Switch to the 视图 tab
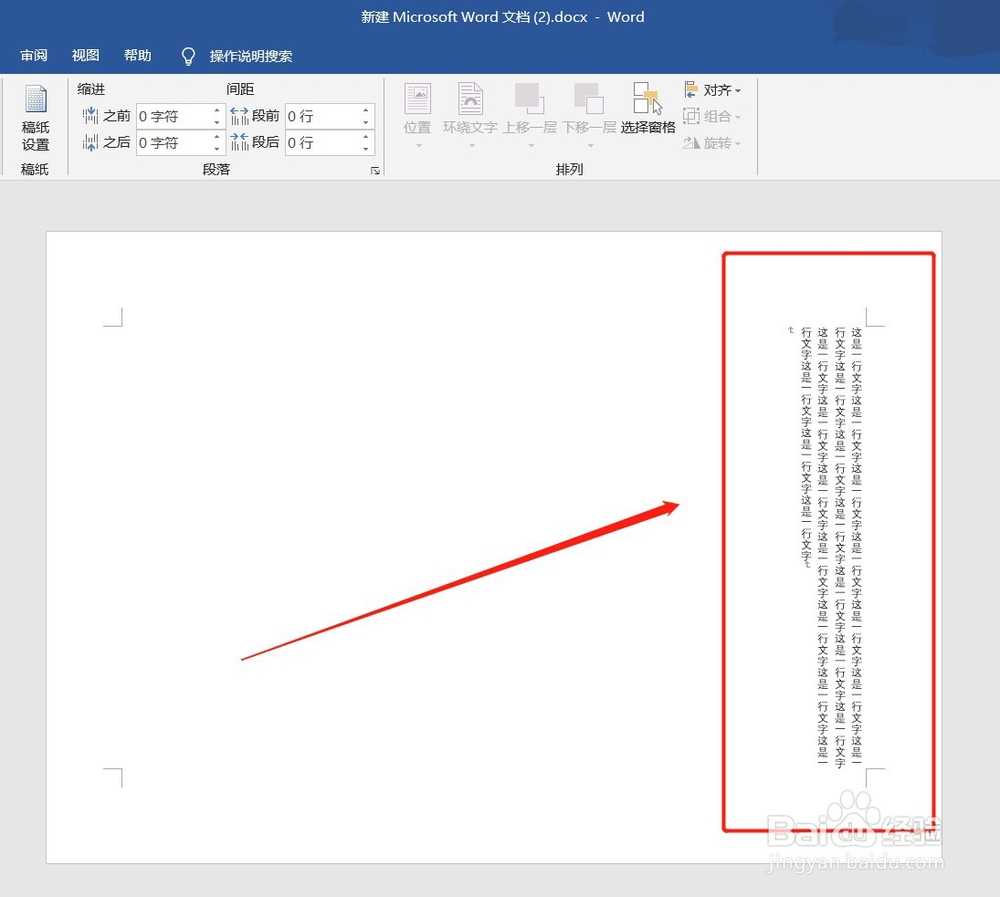Screen dimensions: 1000x897 point(85,56)
